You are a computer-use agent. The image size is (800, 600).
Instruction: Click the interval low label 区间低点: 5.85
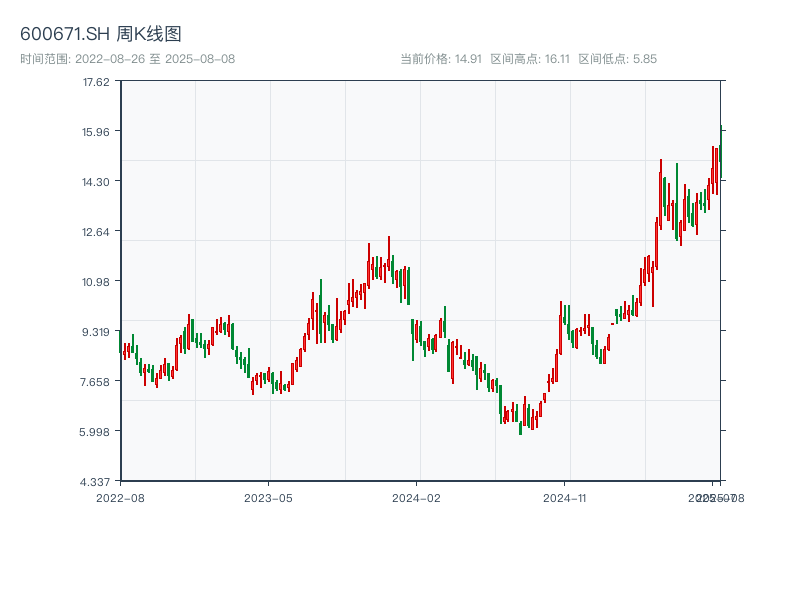617,59
